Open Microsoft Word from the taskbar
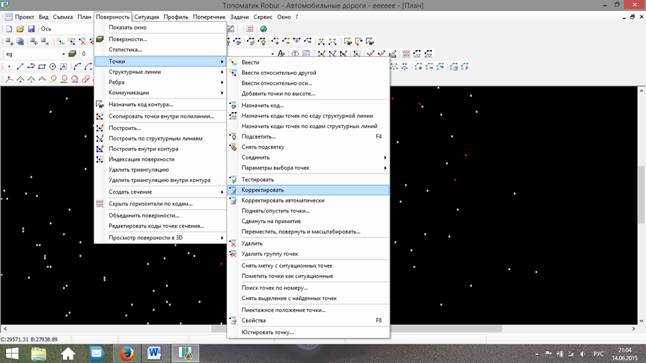This screenshot has width=646, height=363. pos(154,353)
